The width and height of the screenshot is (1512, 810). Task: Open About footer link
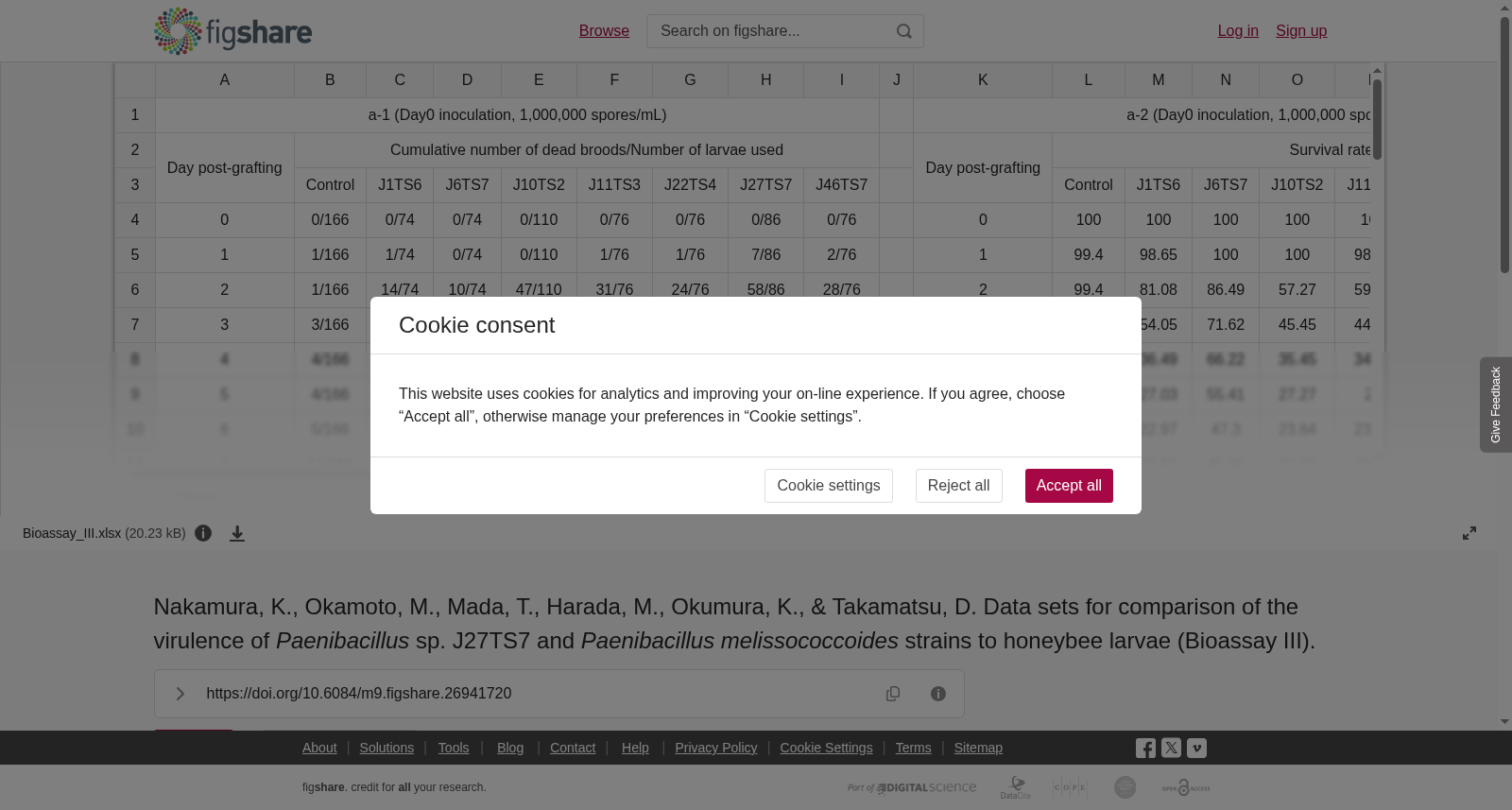click(319, 748)
